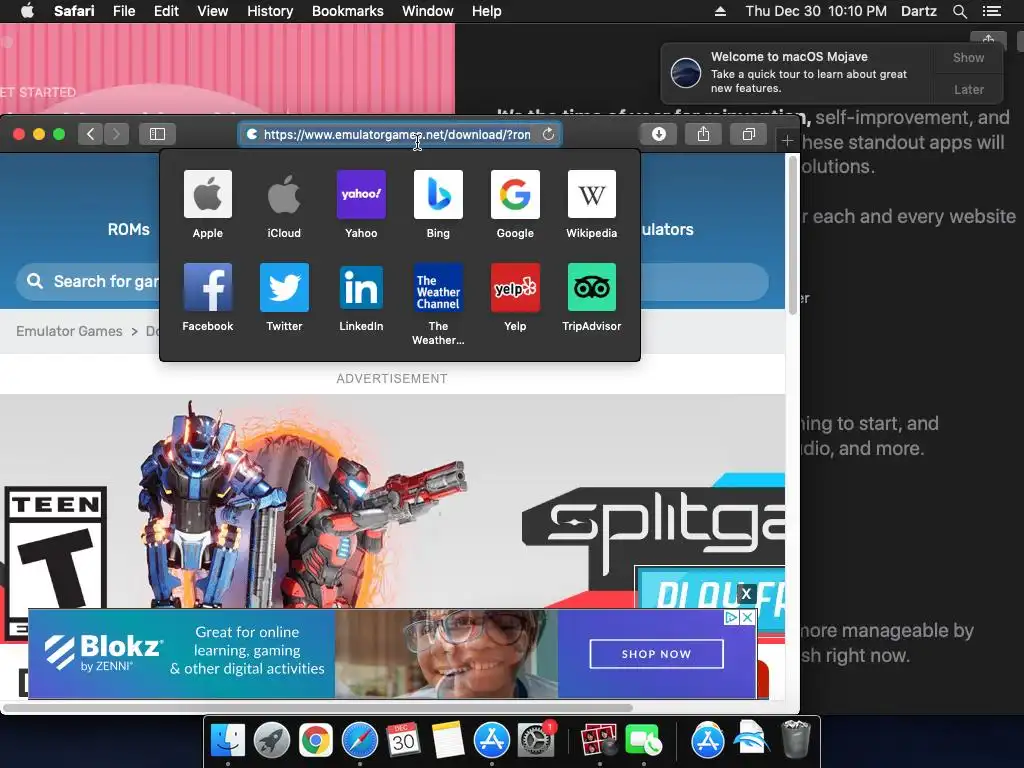This screenshot has width=1024, height=768.
Task: Go back with Safari's back arrow
Action: pos(90,134)
